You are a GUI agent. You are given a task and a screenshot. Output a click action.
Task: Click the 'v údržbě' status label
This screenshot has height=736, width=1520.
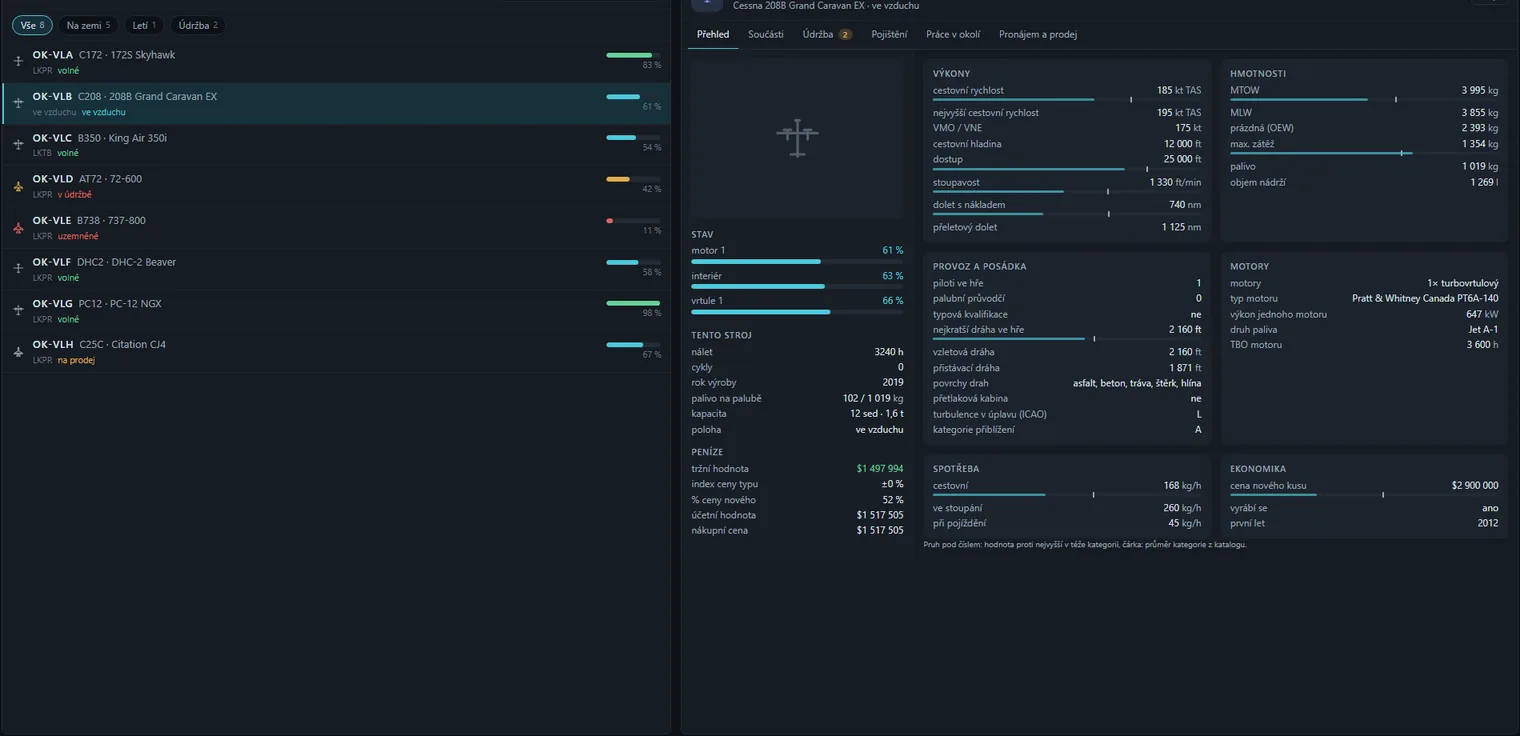(75, 194)
